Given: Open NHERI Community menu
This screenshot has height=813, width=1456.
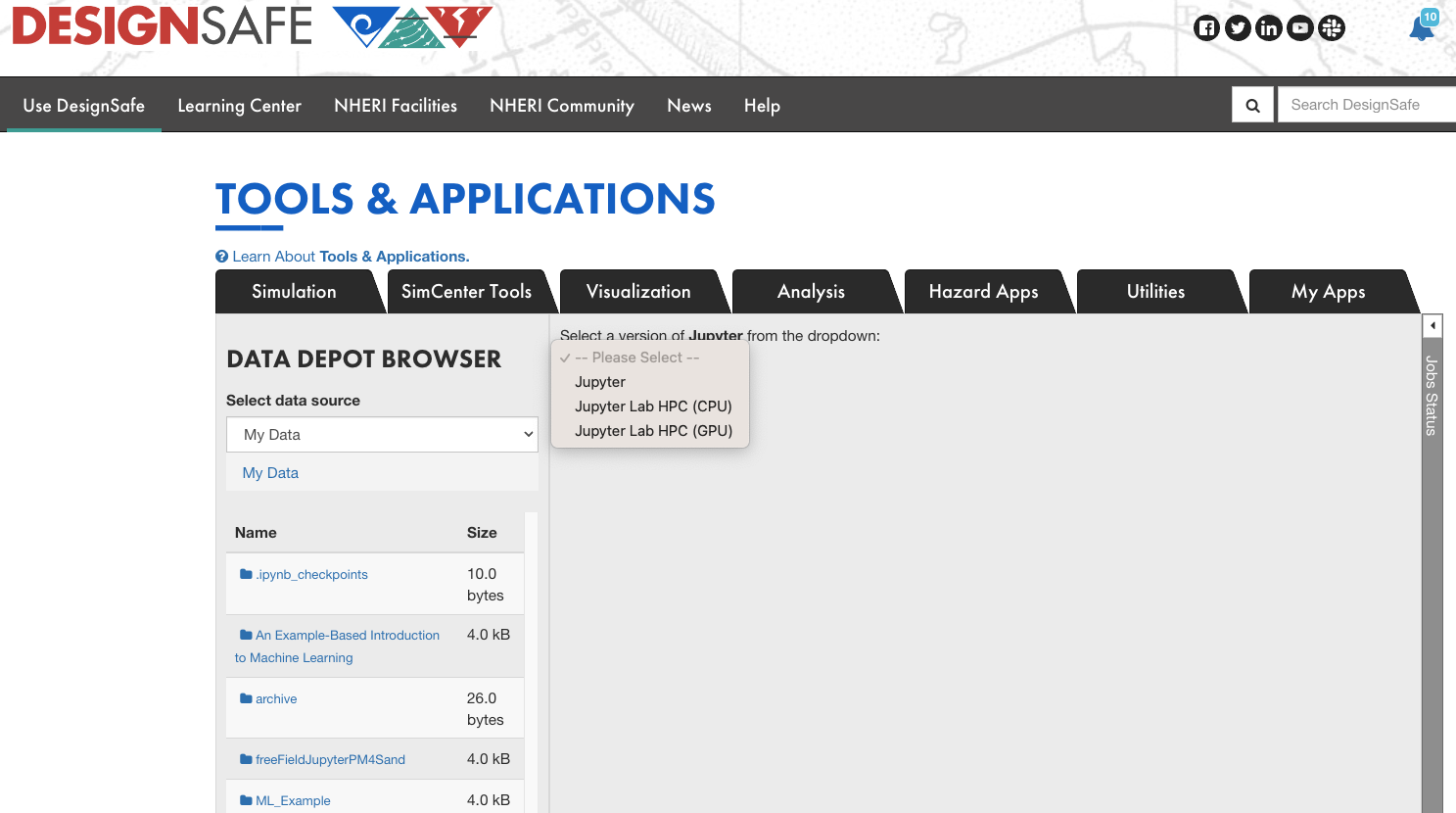Looking at the screenshot, I should (562, 106).
